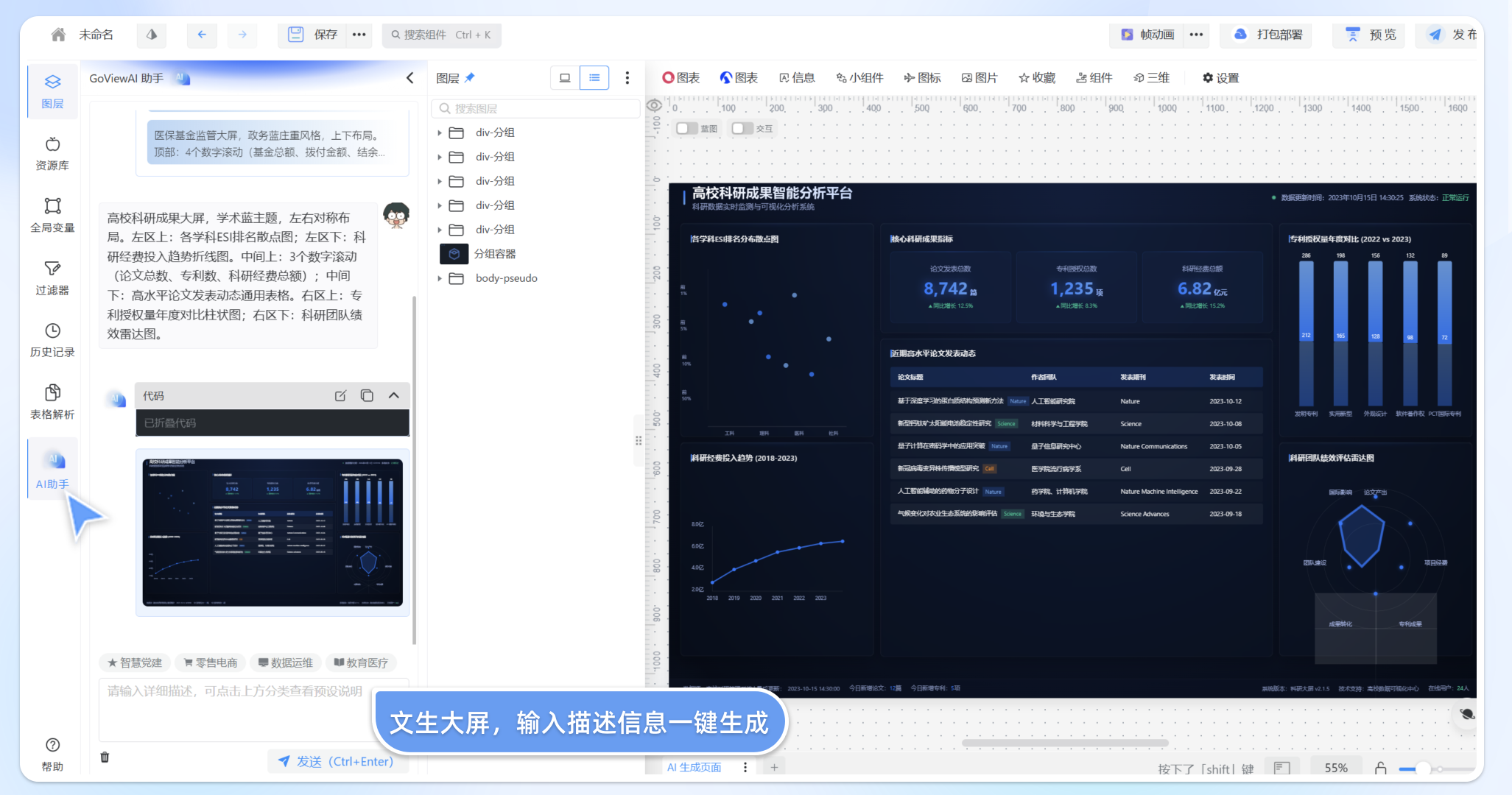Click the 搜索图层 search field in layers panel

[x=535, y=107]
